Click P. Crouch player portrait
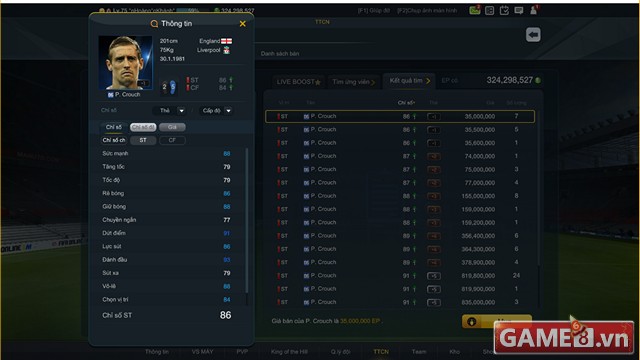 coord(125,62)
